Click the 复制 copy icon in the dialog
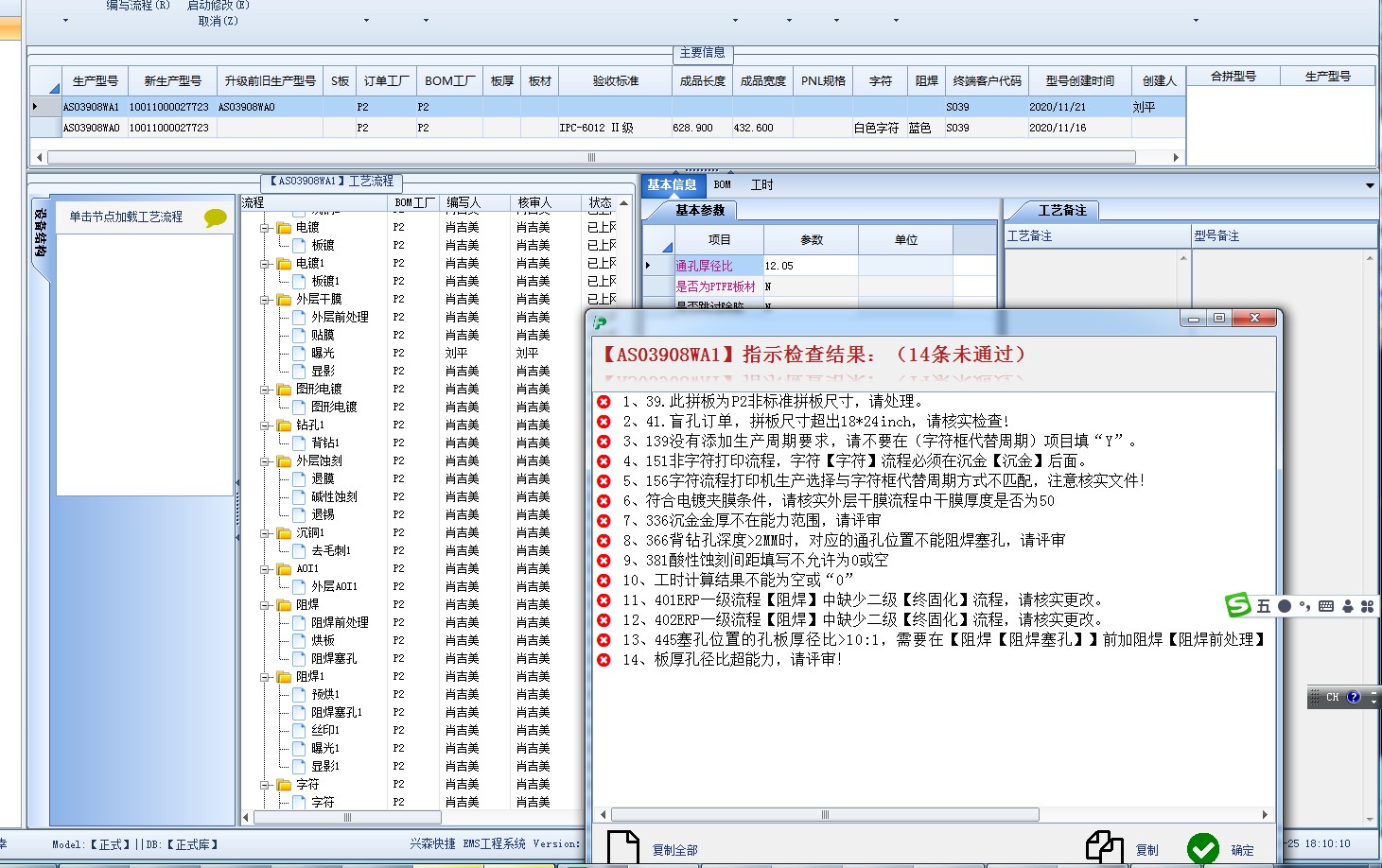This screenshot has height=868, width=1382. 1104,848
